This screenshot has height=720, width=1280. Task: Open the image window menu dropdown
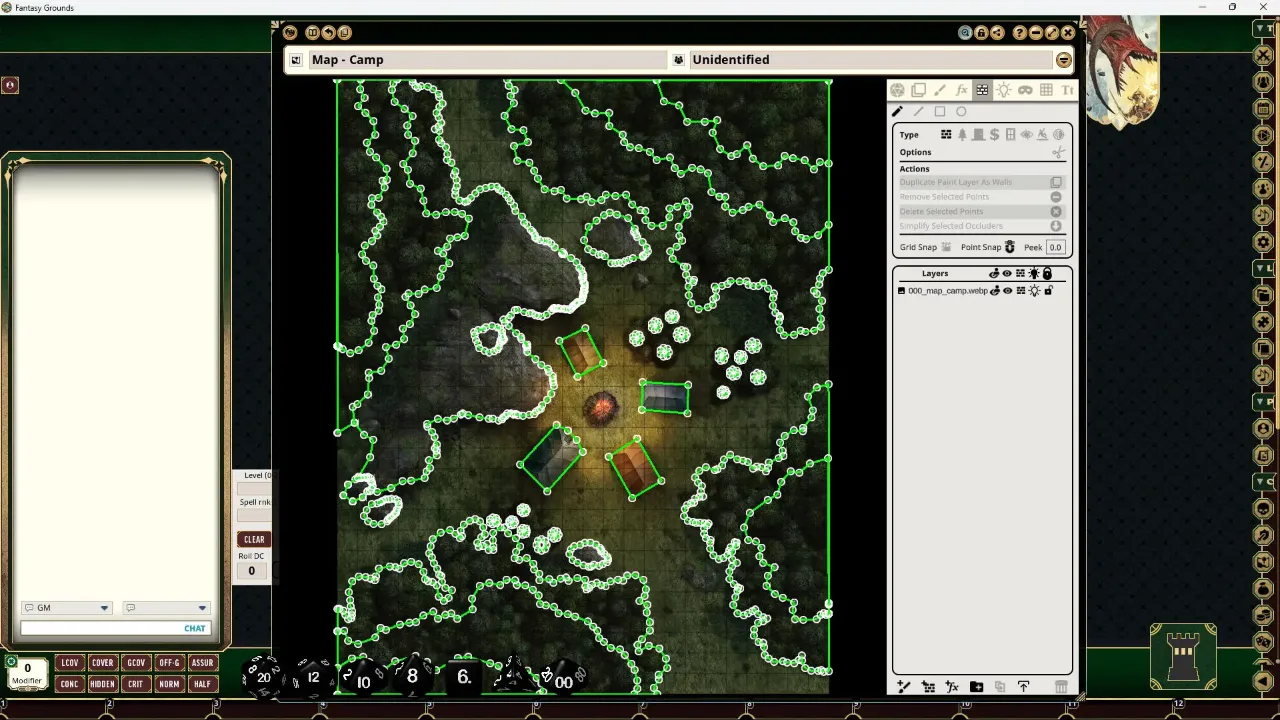click(x=1063, y=60)
